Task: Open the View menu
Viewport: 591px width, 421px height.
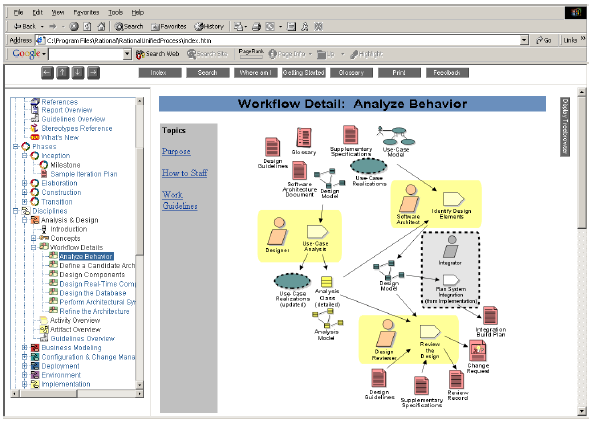Action: [58, 12]
